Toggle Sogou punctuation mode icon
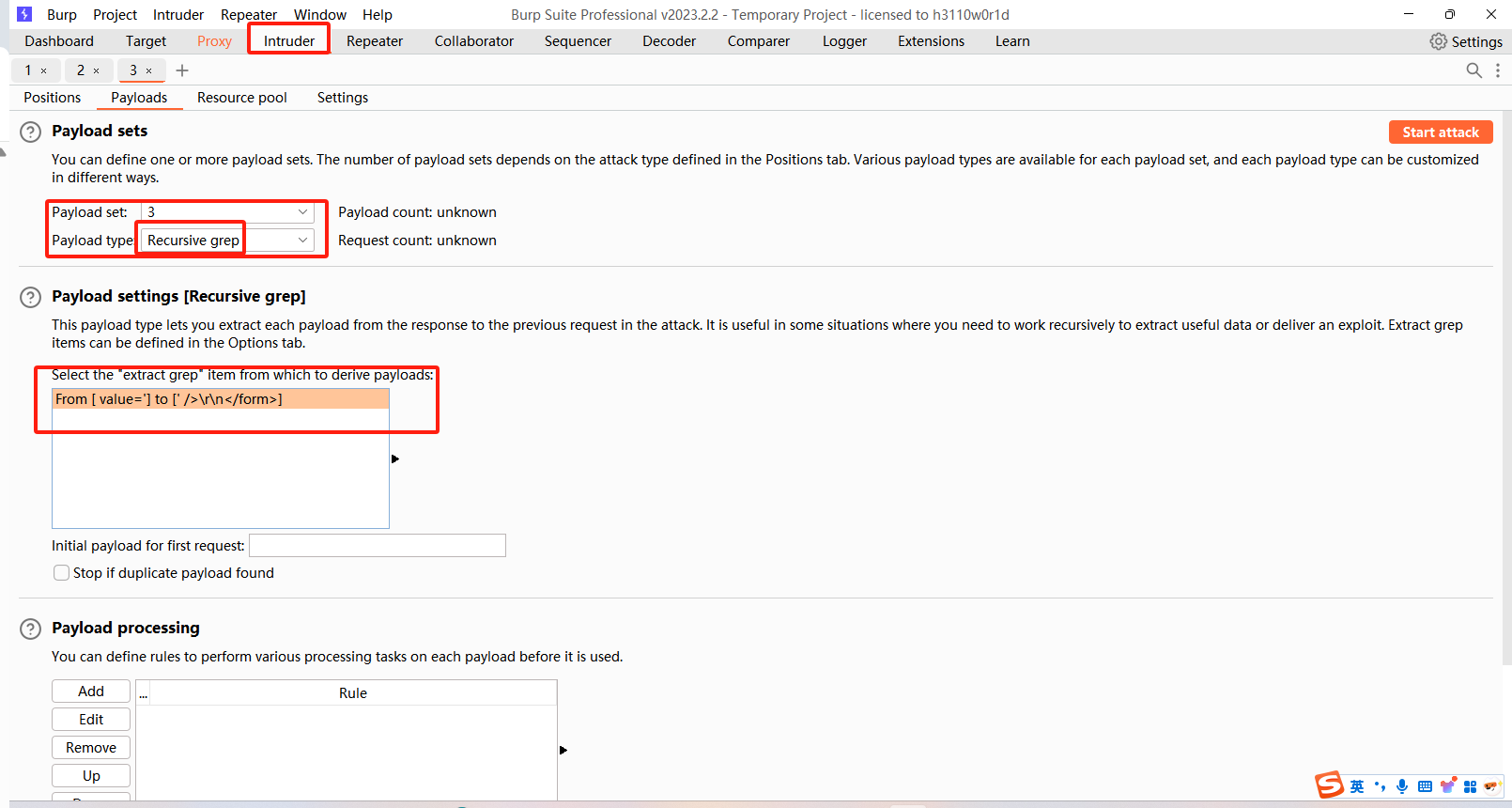 (1380, 786)
